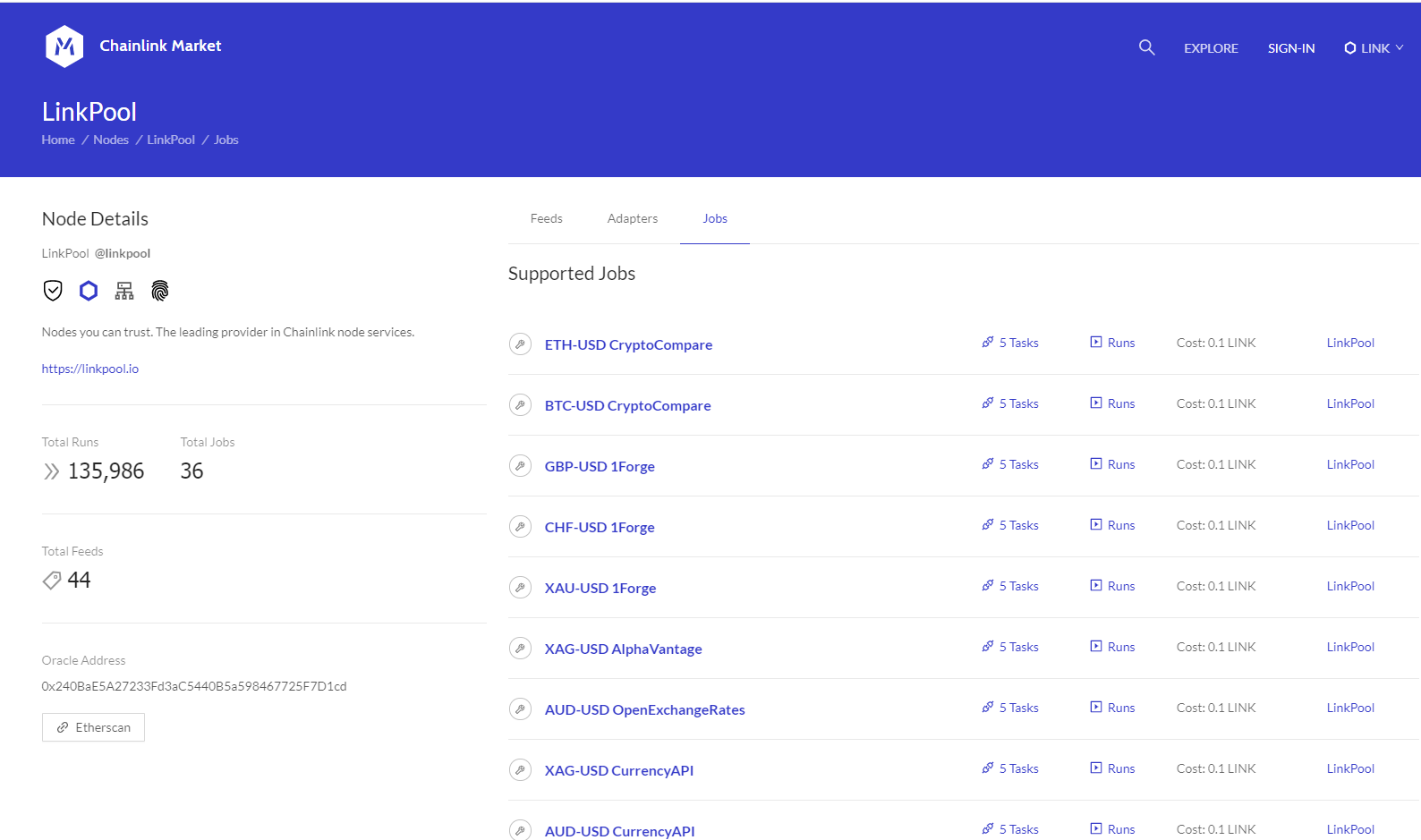
Task: Click play icon for XAU-USD 1Forge Runs
Action: click(x=1096, y=585)
